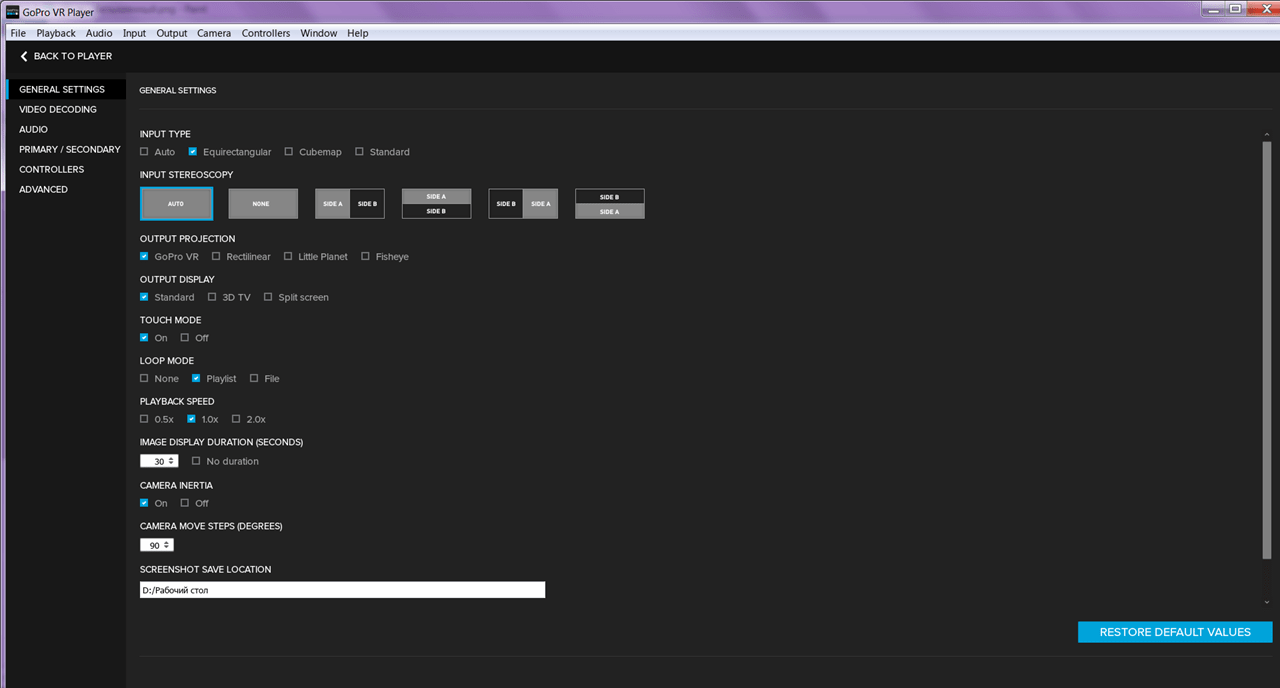This screenshot has width=1280, height=688.
Task: Select 3D TV output display
Action: tap(212, 297)
